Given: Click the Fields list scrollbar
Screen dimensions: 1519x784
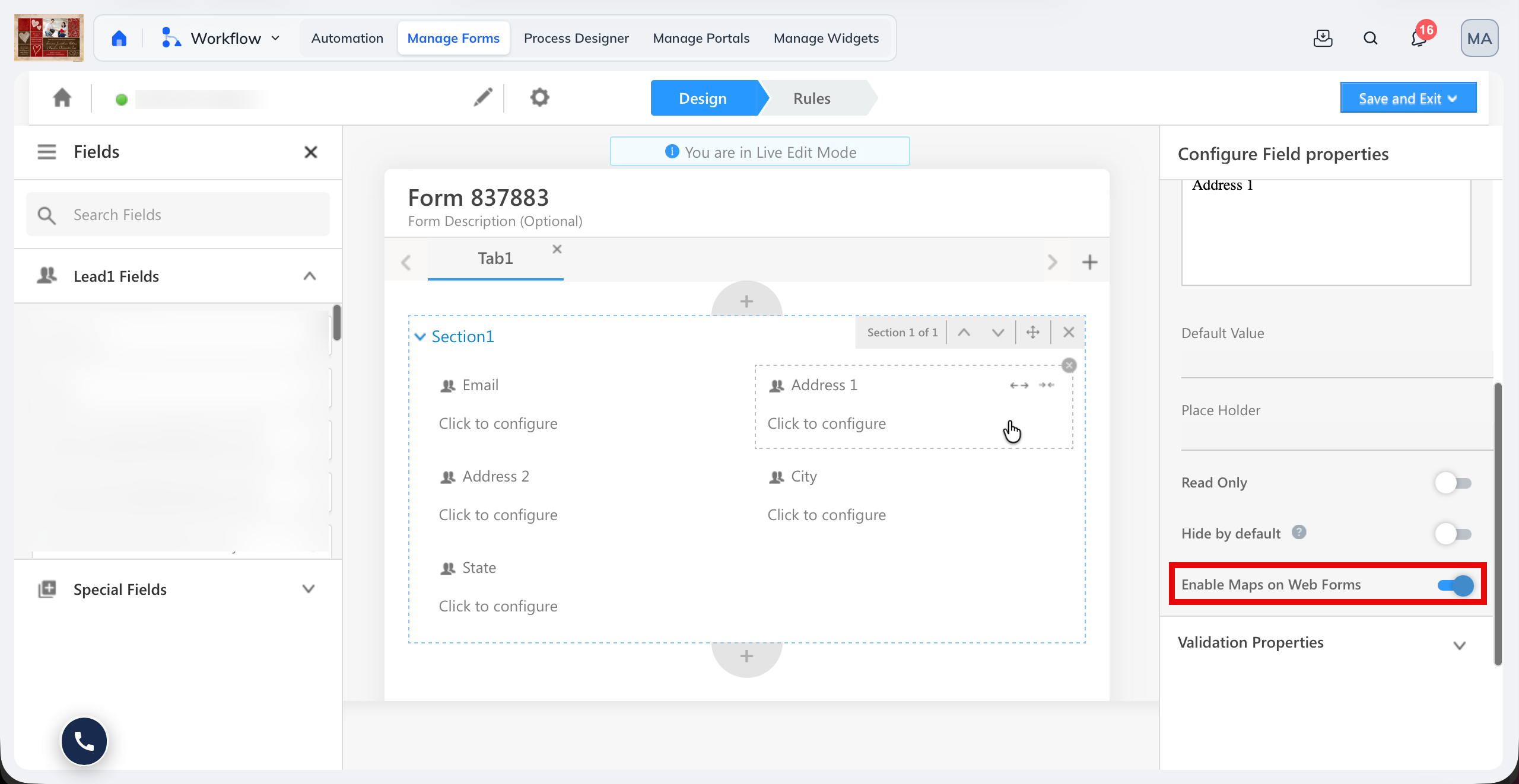Looking at the screenshot, I should [336, 323].
